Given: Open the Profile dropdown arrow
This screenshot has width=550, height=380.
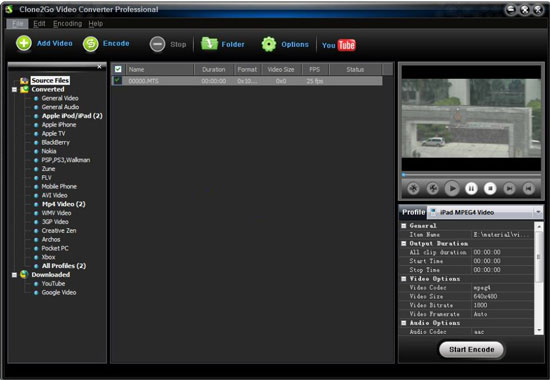Looking at the screenshot, I should (537, 212).
